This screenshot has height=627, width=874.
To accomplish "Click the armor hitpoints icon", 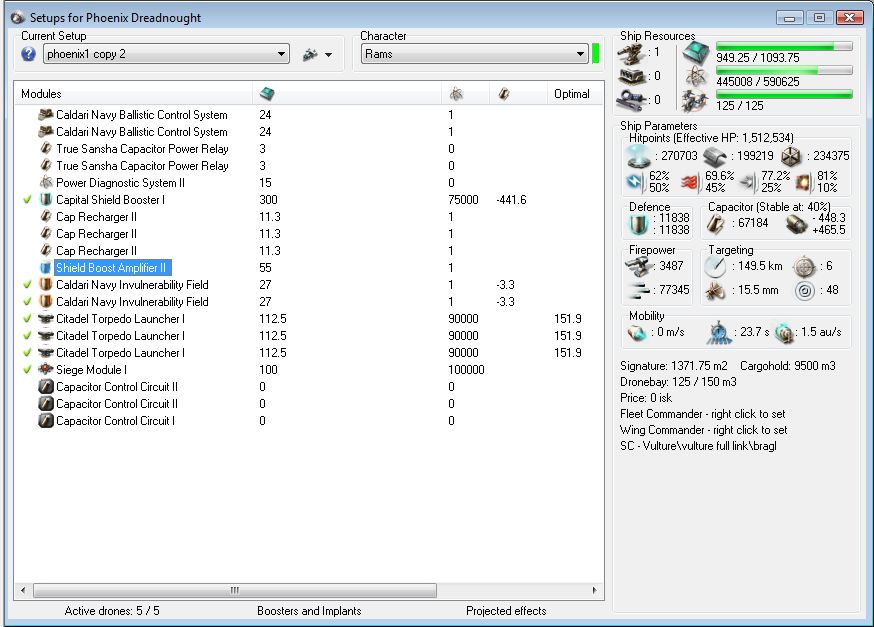I will coord(715,157).
